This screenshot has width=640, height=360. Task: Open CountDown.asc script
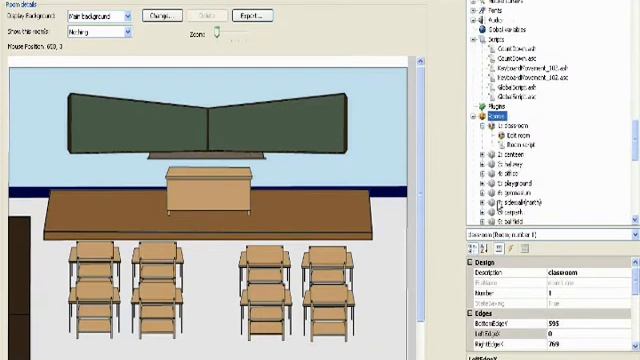517,58
